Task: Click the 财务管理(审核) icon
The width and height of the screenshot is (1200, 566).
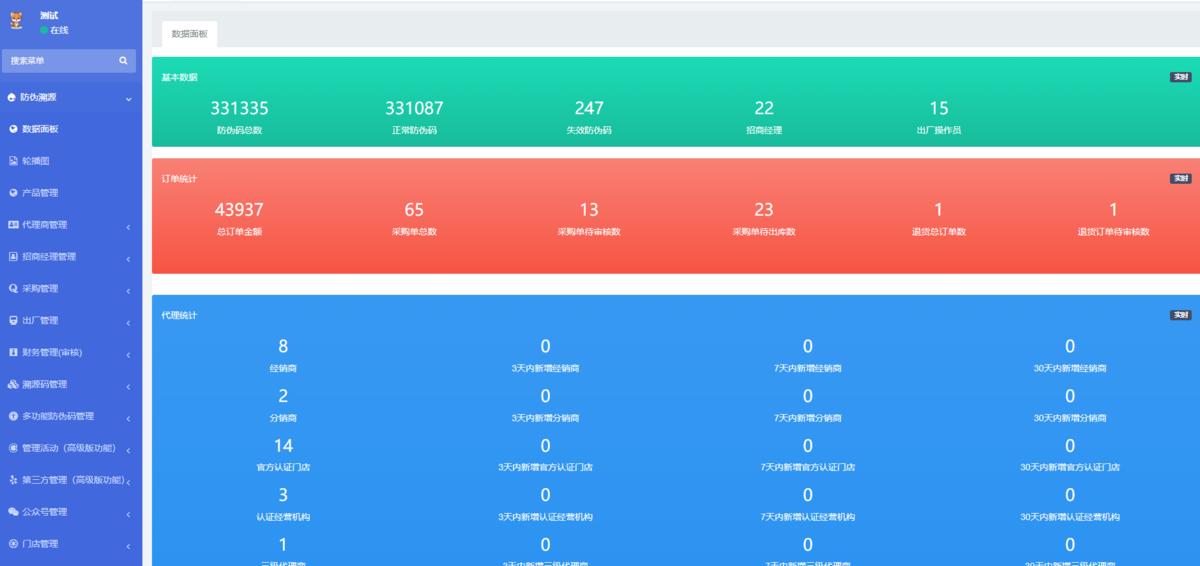Action: (13, 352)
